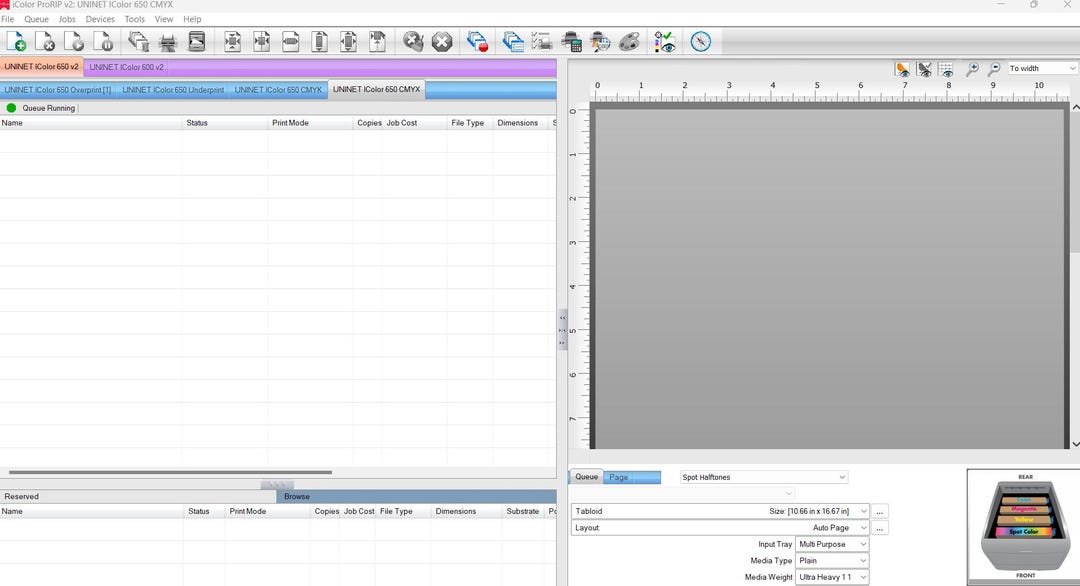Toggle grid visibility in the preview pane
This screenshot has width=1080, height=586.
point(945,70)
